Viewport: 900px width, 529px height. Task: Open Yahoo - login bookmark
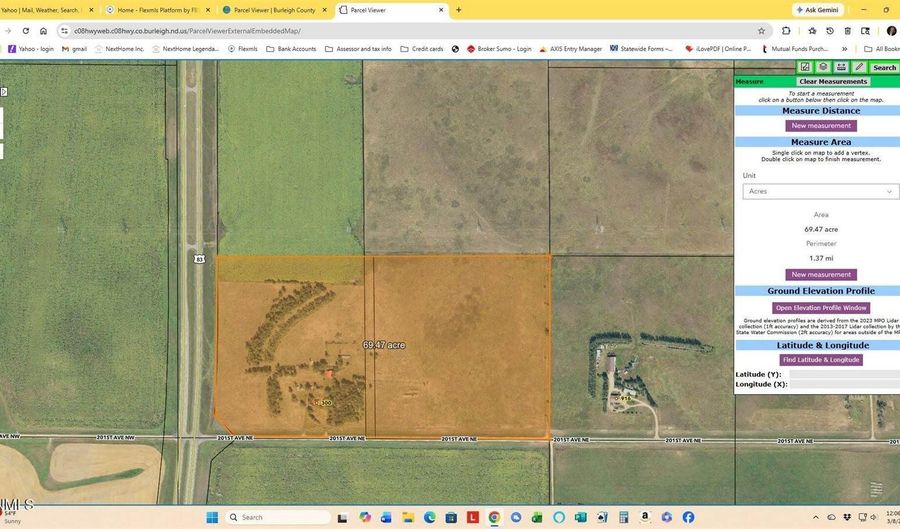[30, 49]
